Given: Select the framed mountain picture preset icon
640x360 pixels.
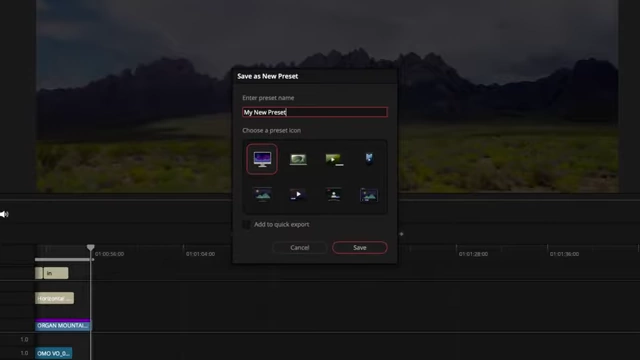Looking at the screenshot, I should (369, 195).
